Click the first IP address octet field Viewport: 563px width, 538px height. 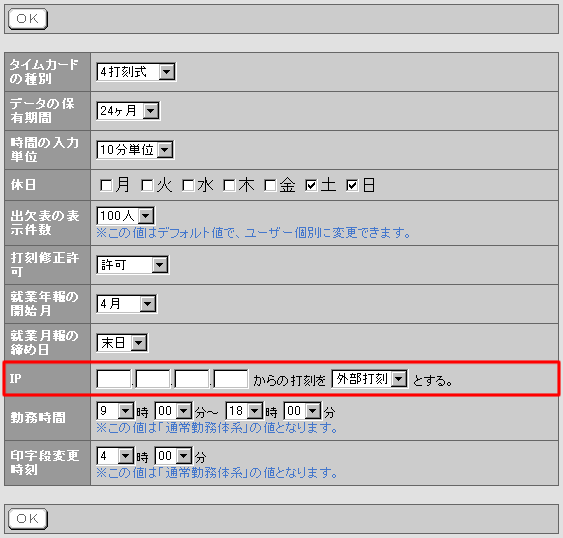coord(113,379)
